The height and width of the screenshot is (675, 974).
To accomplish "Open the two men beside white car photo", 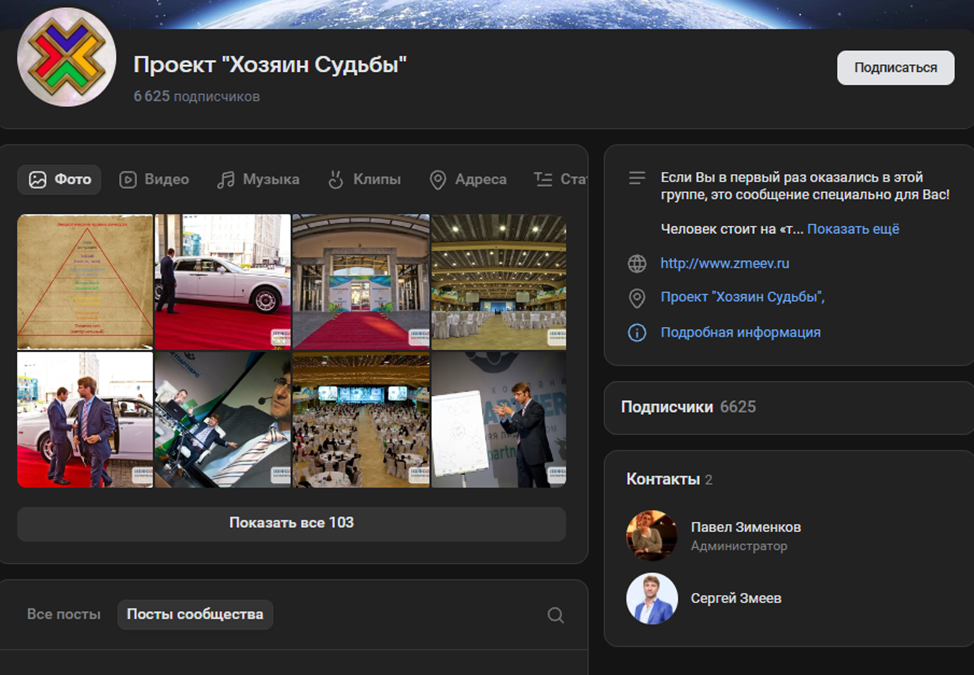I will click(x=85, y=420).
